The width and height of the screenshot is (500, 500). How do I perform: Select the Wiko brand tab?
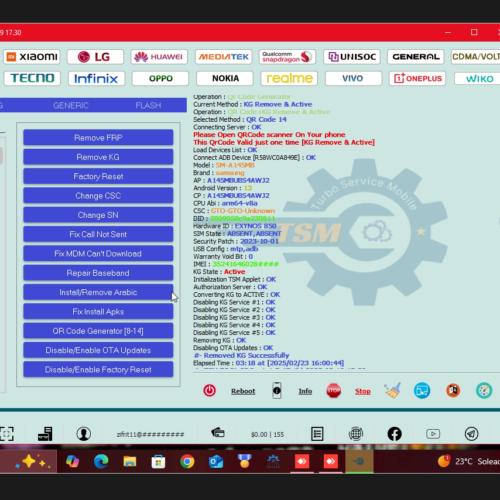pyautogui.click(x=478, y=78)
